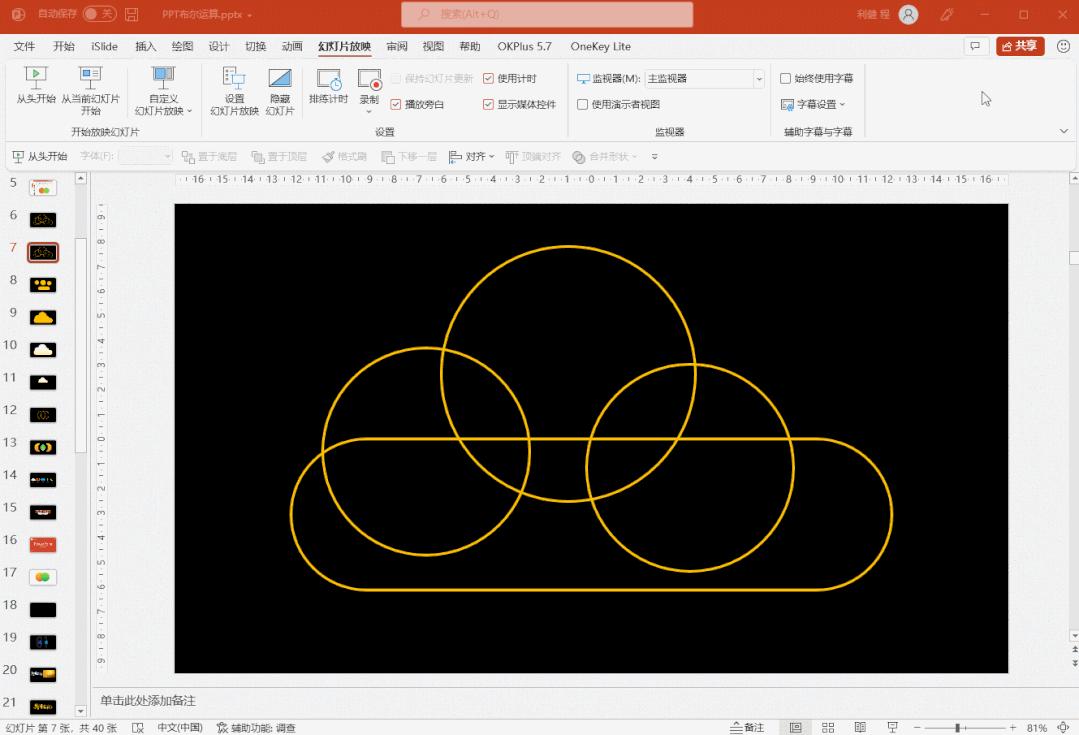1079x735 pixels.
Task: Toggle the 自动保存 autosave switch
Action: tap(98, 15)
